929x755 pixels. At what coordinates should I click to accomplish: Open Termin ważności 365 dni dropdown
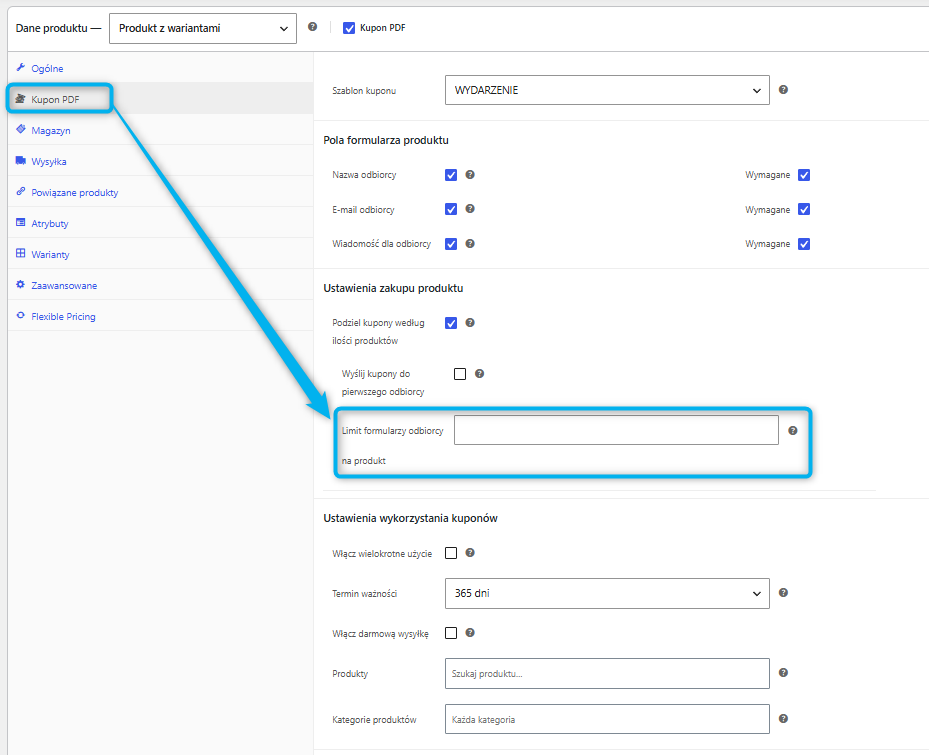click(x=607, y=593)
